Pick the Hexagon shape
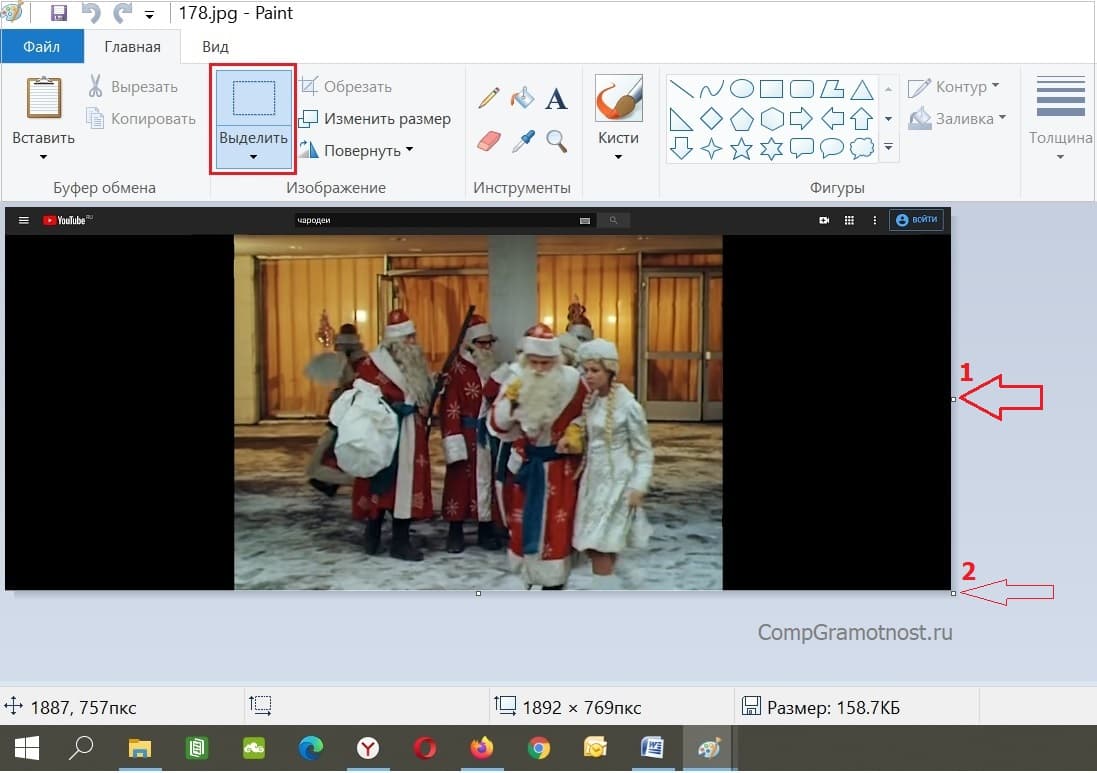Viewport: 1097px width, 773px height. 771,119
